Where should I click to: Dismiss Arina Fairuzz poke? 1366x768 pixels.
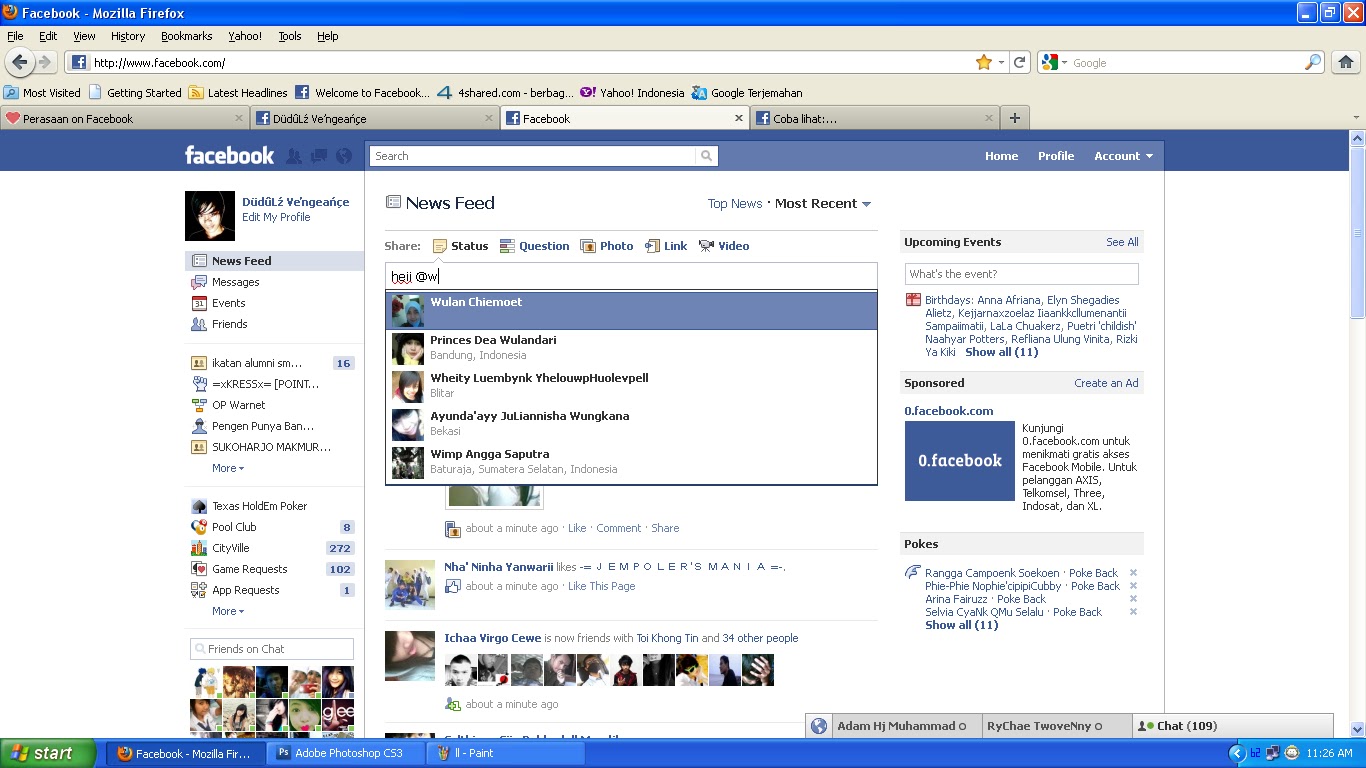[1133, 599]
